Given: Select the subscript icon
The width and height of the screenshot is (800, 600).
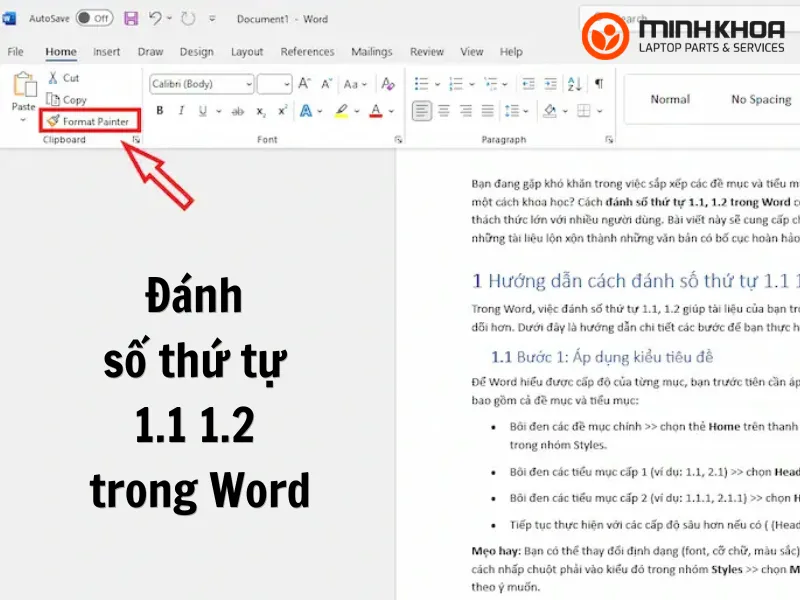Looking at the screenshot, I should [260, 109].
